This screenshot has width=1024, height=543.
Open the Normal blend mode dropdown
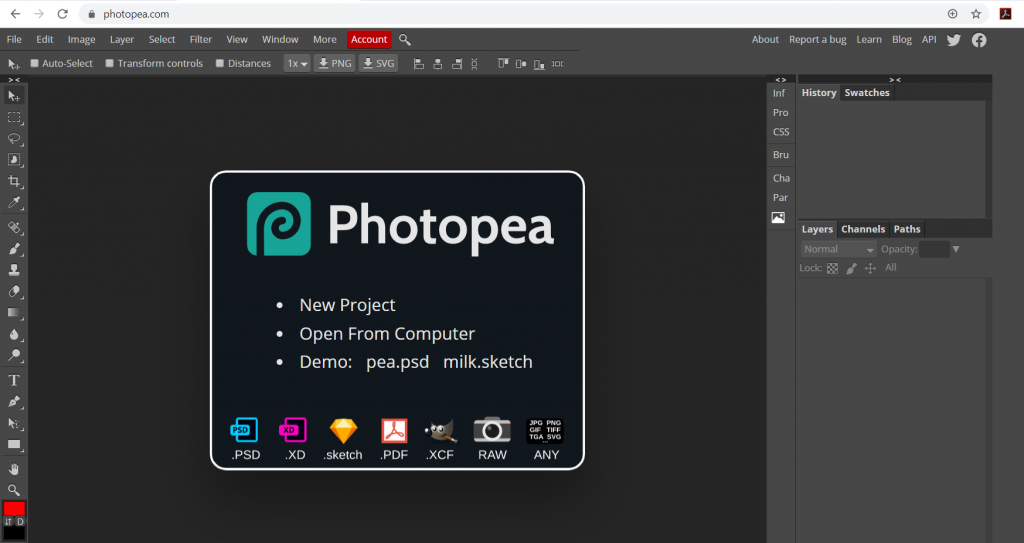pos(839,249)
